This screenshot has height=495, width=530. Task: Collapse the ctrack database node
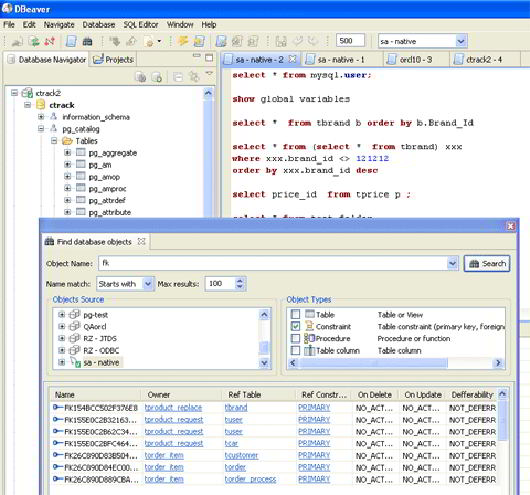(x=27, y=105)
